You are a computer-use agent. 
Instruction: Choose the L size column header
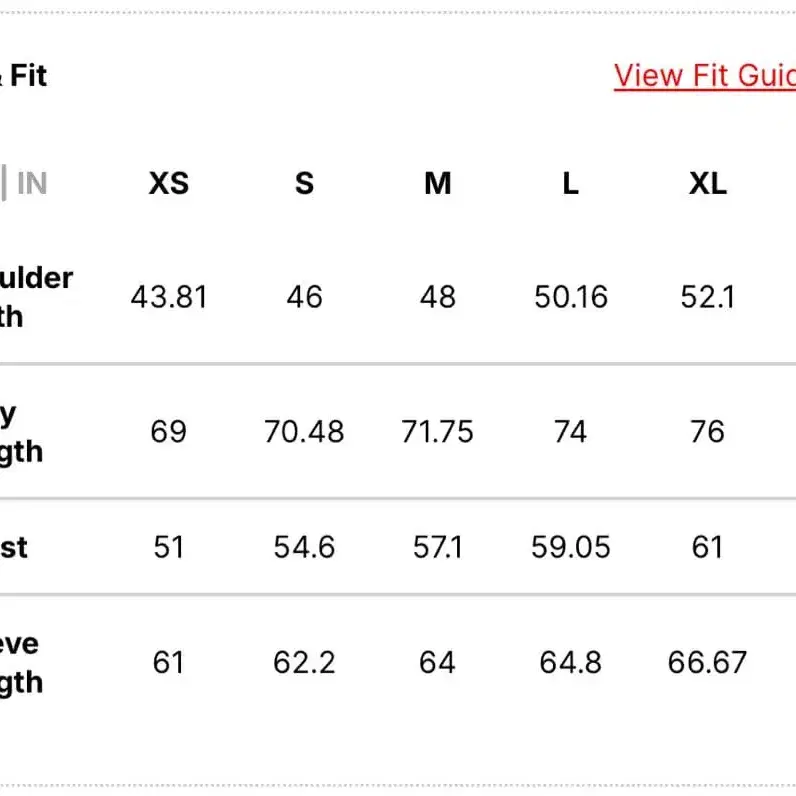[570, 183]
